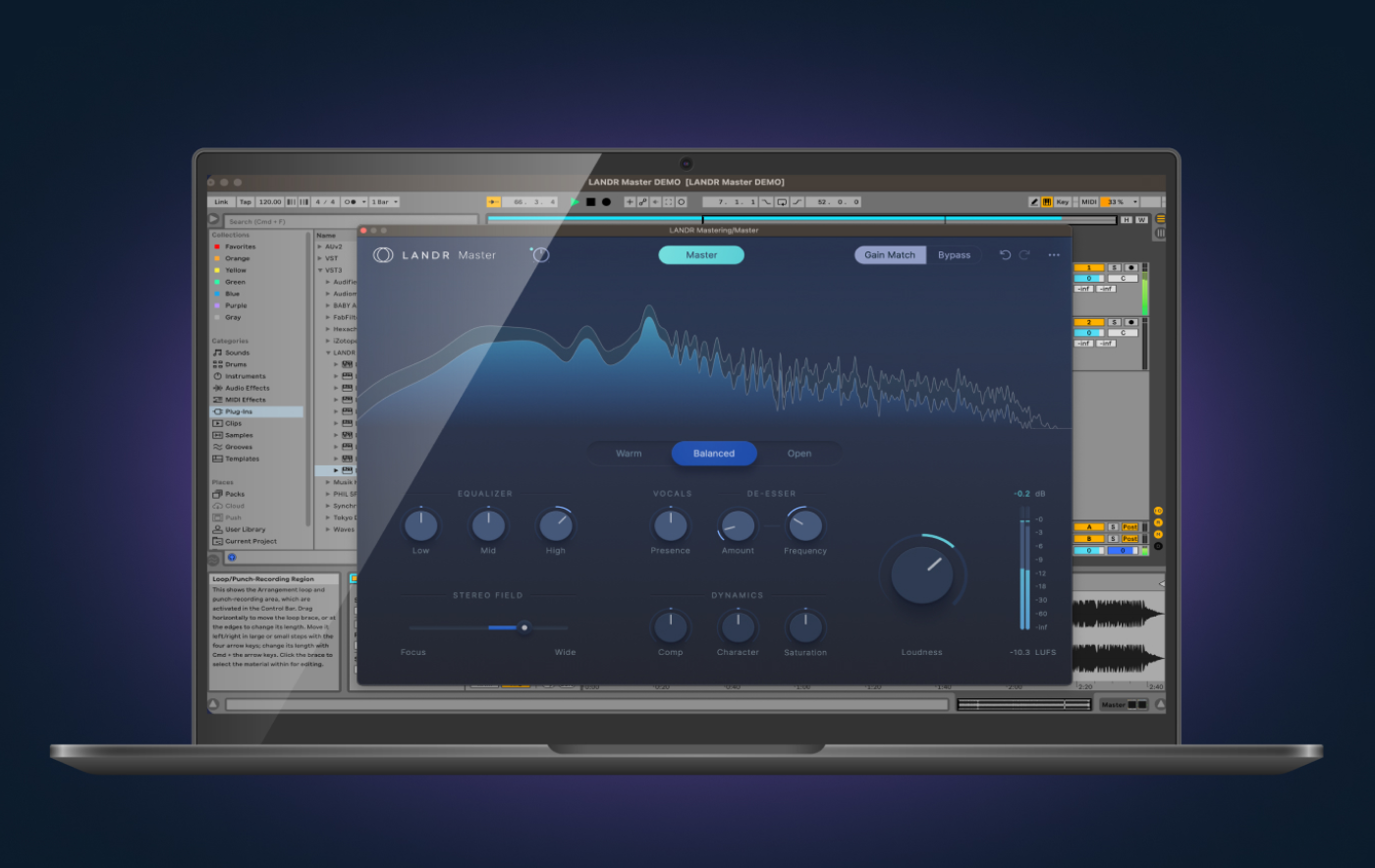Expand the VST folder
Image resolution: width=1375 pixels, height=868 pixels.
[x=320, y=258]
